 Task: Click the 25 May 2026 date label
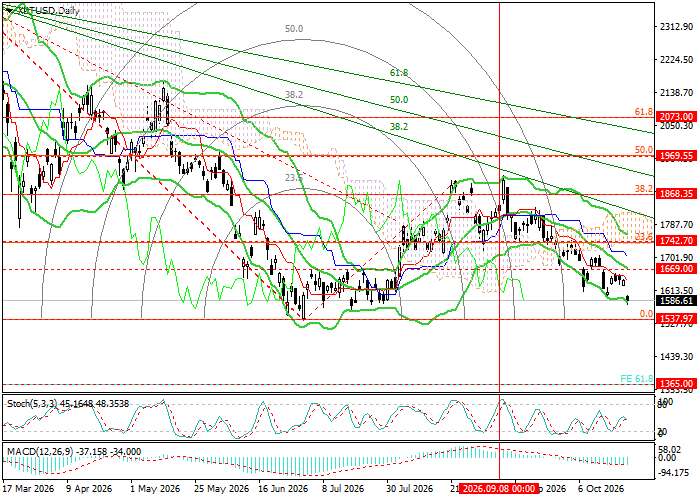[222, 489]
